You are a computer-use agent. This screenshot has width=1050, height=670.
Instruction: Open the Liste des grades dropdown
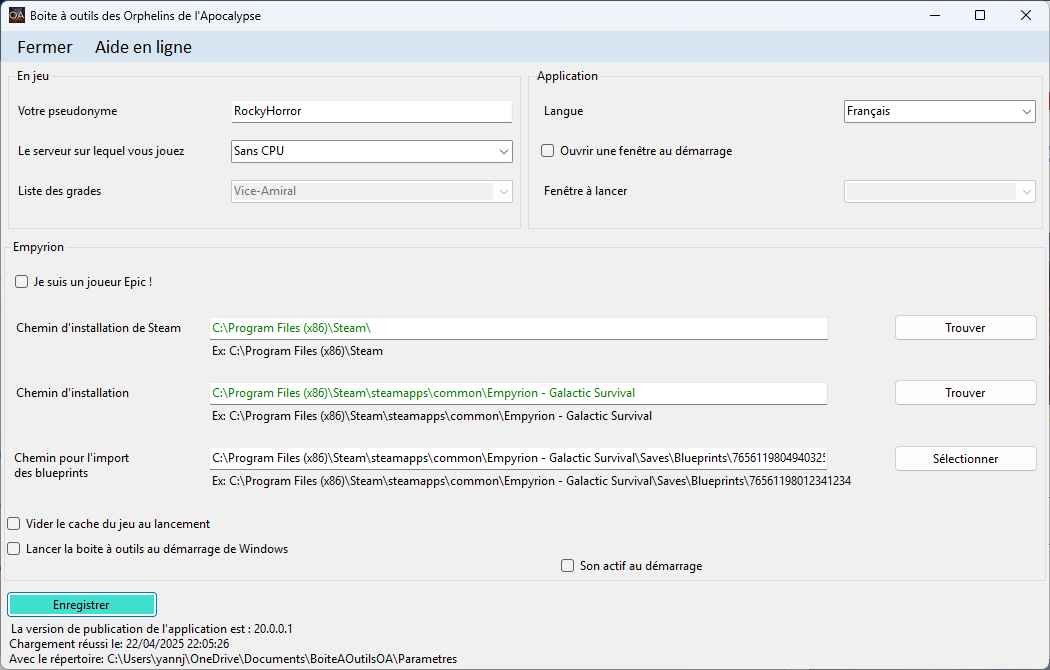371,191
